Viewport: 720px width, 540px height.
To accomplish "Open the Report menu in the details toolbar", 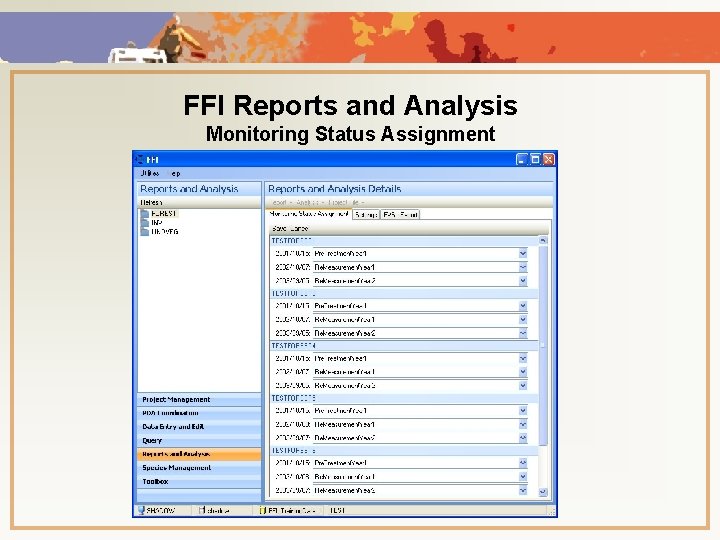I will [x=281, y=202].
